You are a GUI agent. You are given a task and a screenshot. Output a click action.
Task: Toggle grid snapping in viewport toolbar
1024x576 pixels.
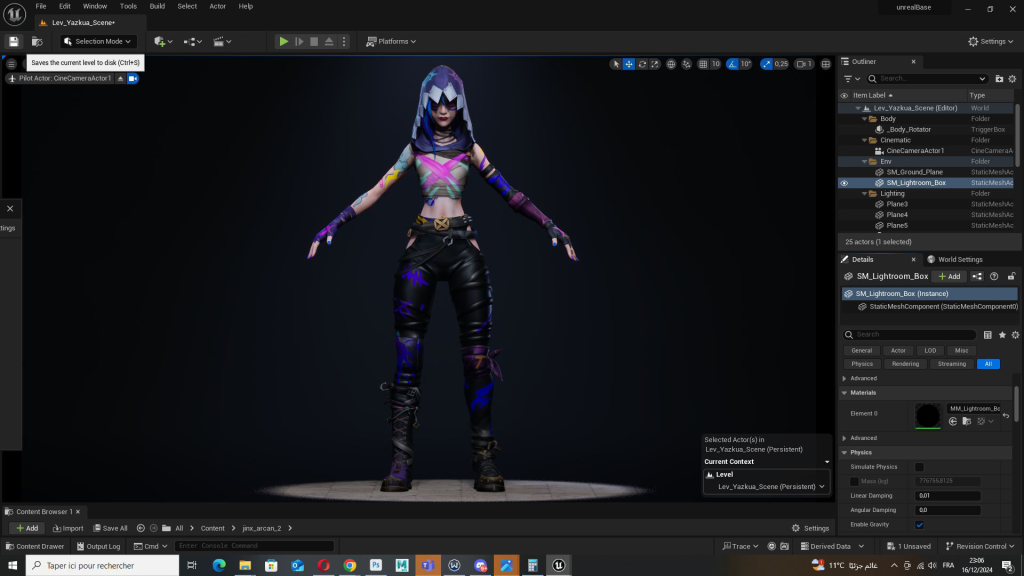(703, 64)
